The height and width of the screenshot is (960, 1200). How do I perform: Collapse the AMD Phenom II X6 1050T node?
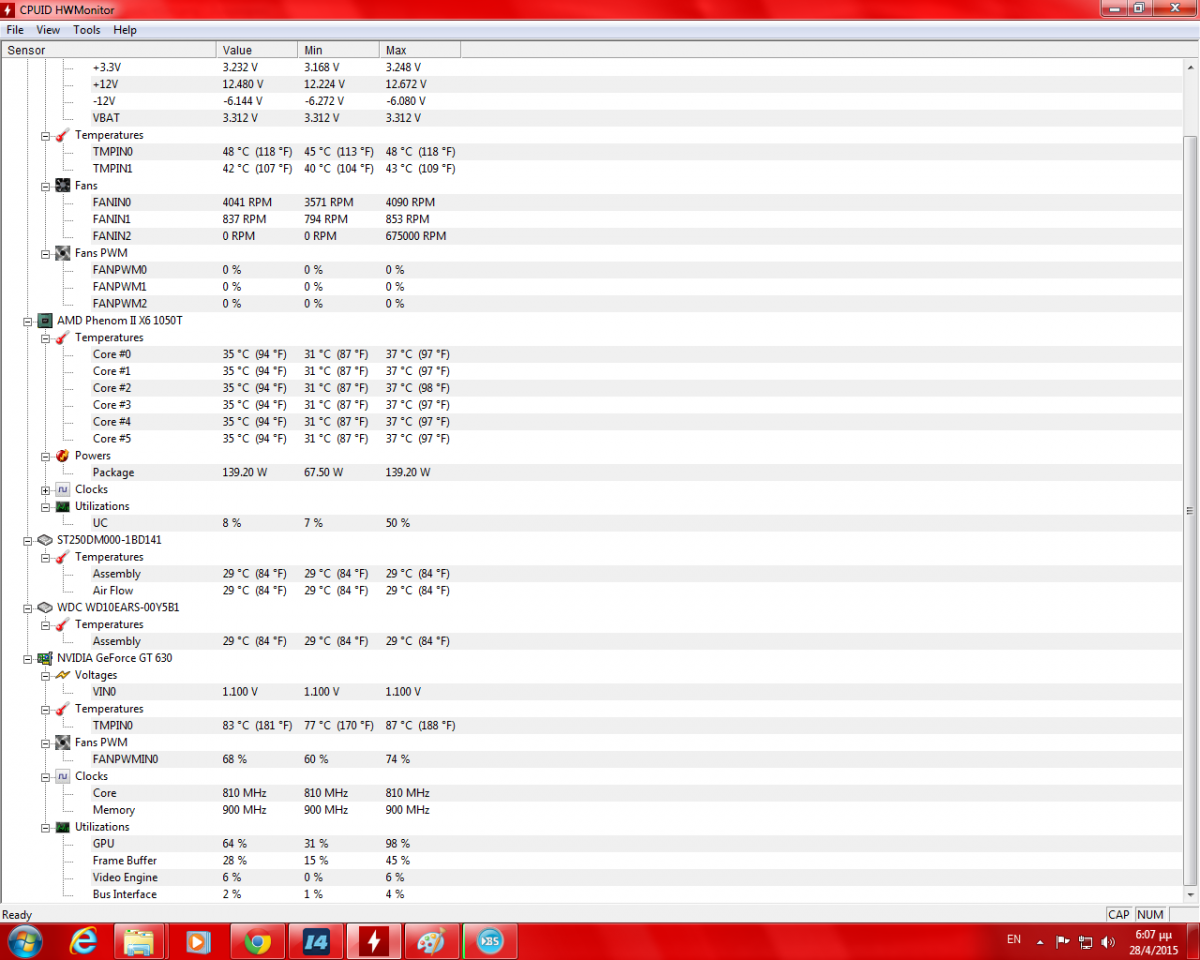coord(28,321)
